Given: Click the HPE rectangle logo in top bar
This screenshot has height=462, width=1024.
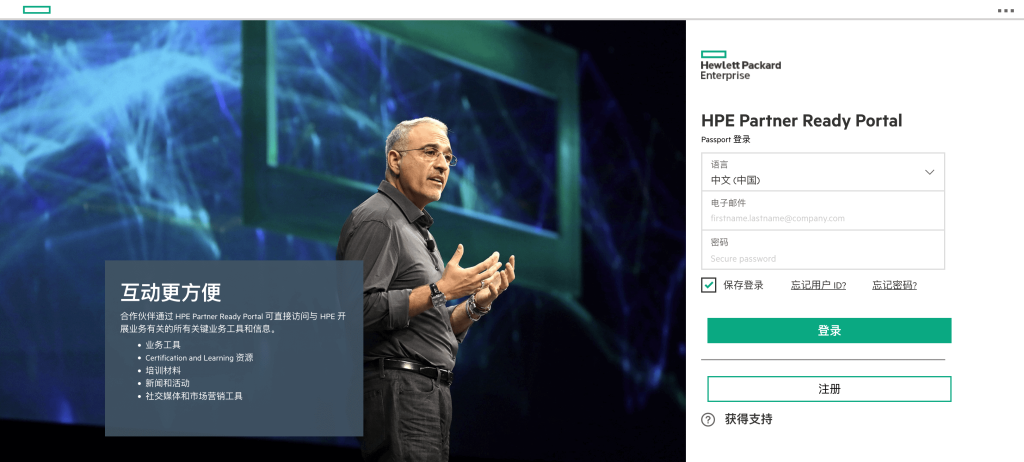Looking at the screenshot, I should click(x=37, y=10).
